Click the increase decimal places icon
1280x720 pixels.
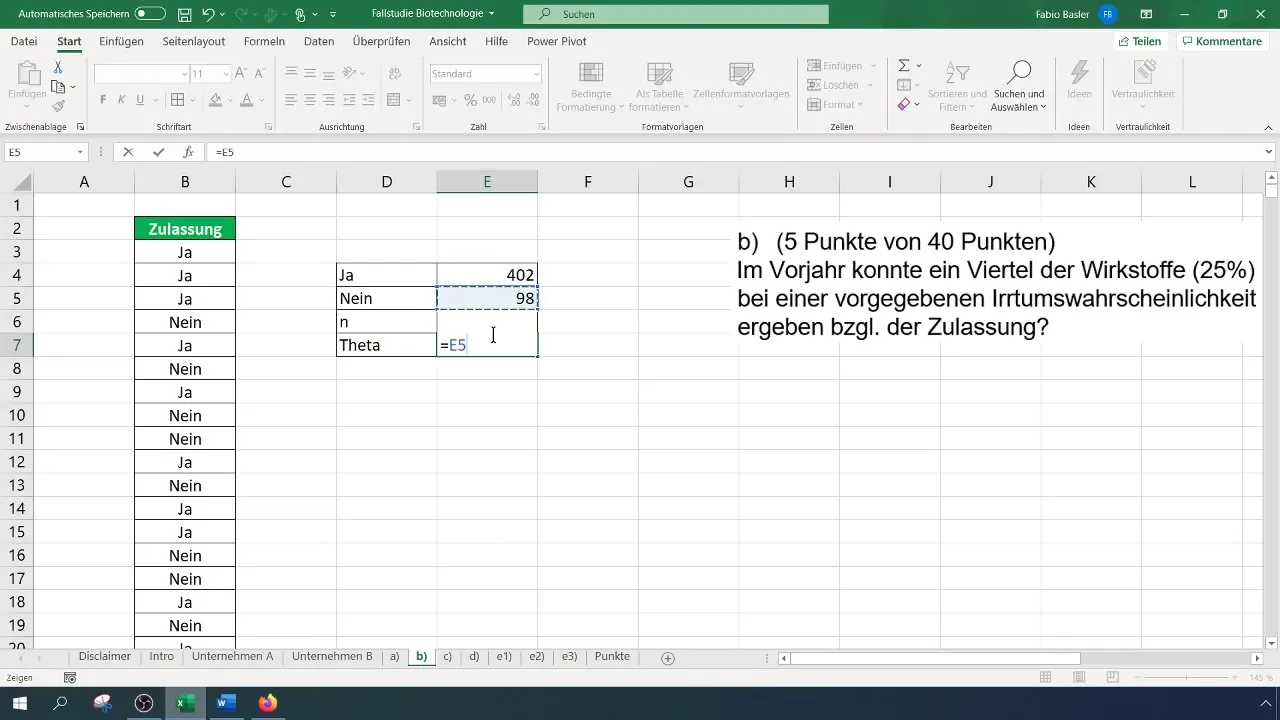click(514, 100)
